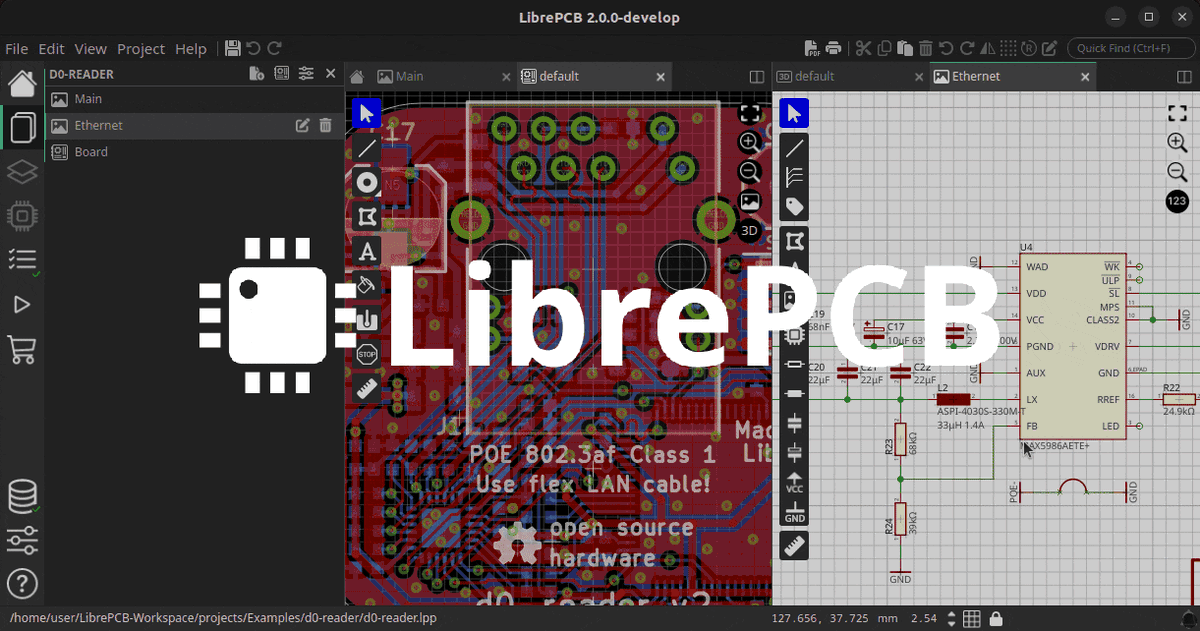Select the board Draw Trace line tool
Image resolution: width=1200 pixels, height=631 pixels.
pos(367,148)
